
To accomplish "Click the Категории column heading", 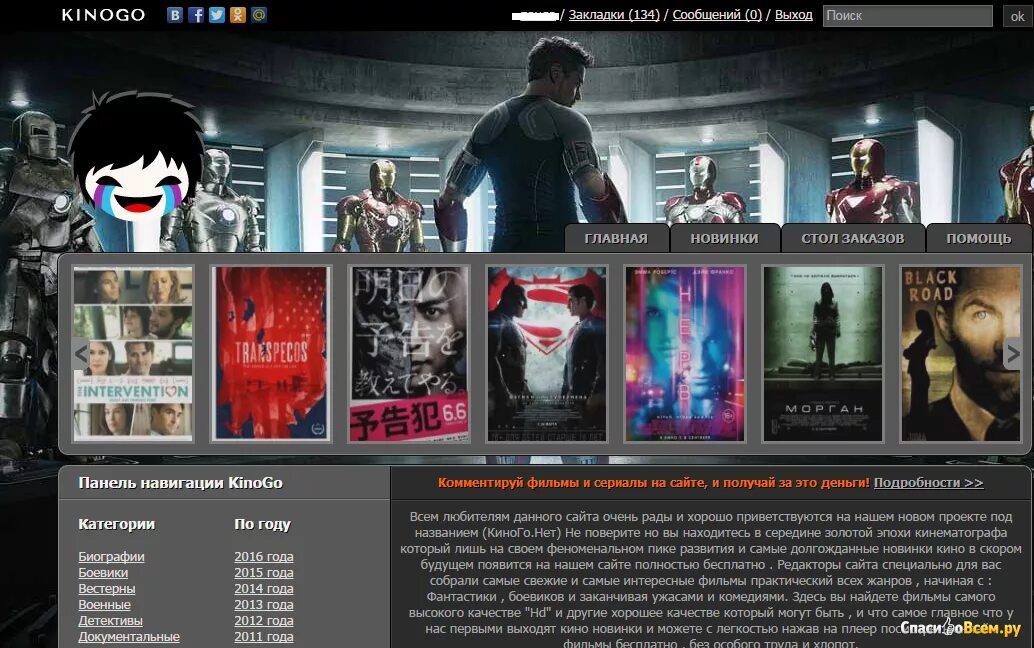I will [x=117, y=524].
